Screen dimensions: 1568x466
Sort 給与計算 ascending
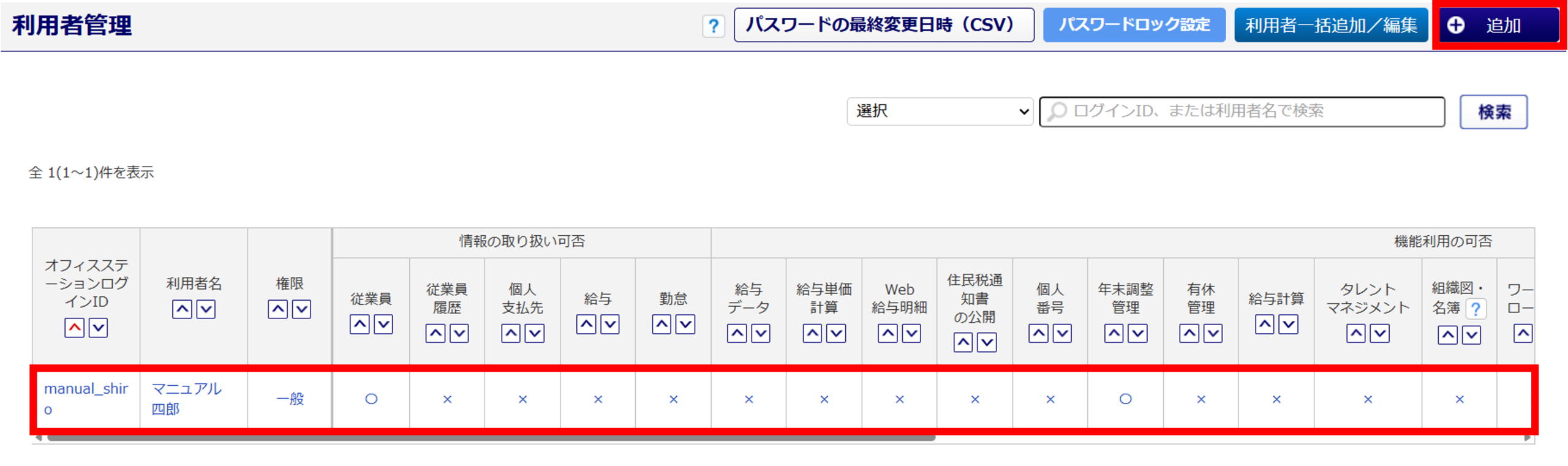click(1265, 324)
